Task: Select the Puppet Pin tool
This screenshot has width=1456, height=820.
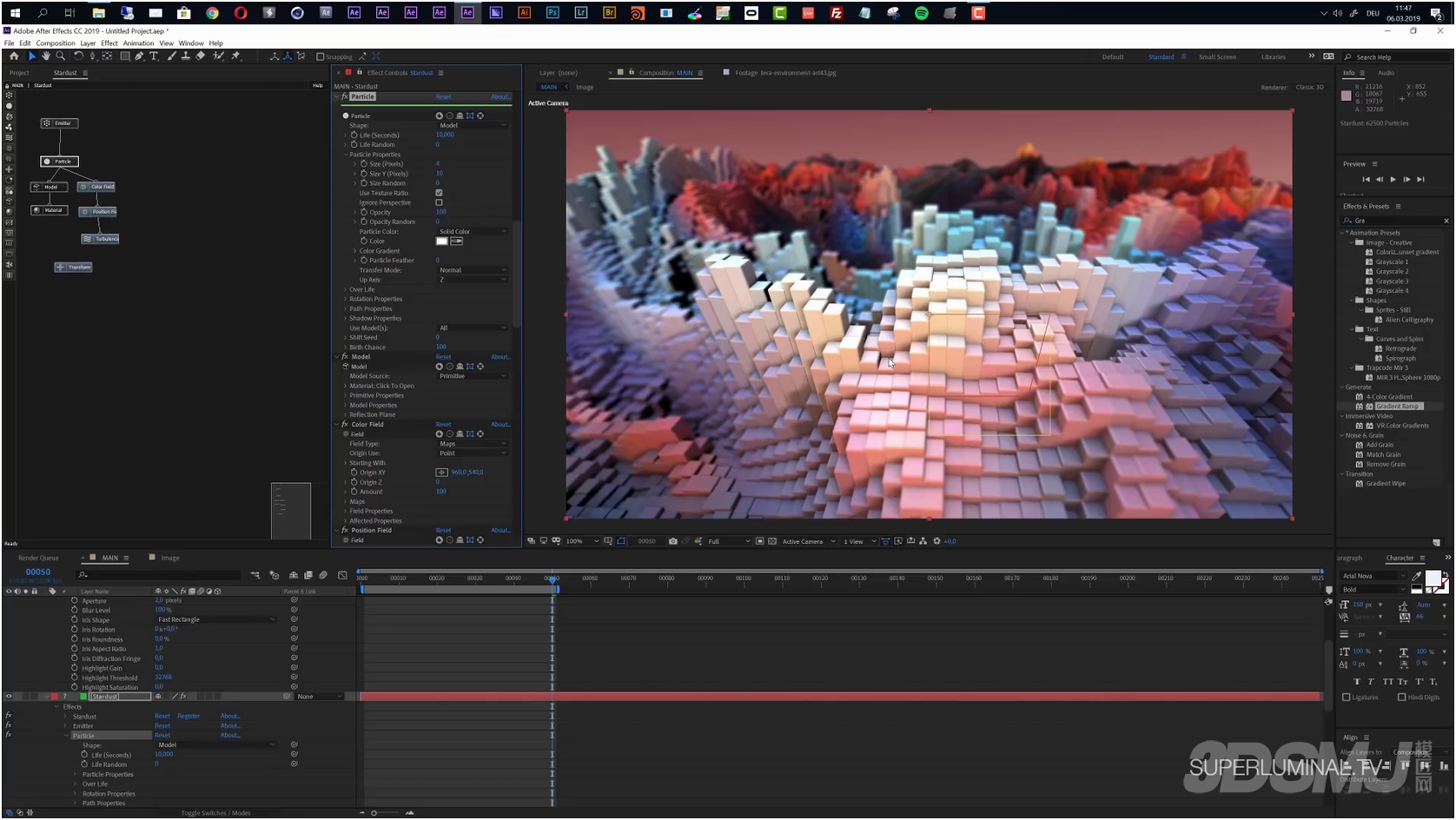Action: [235, 56]
